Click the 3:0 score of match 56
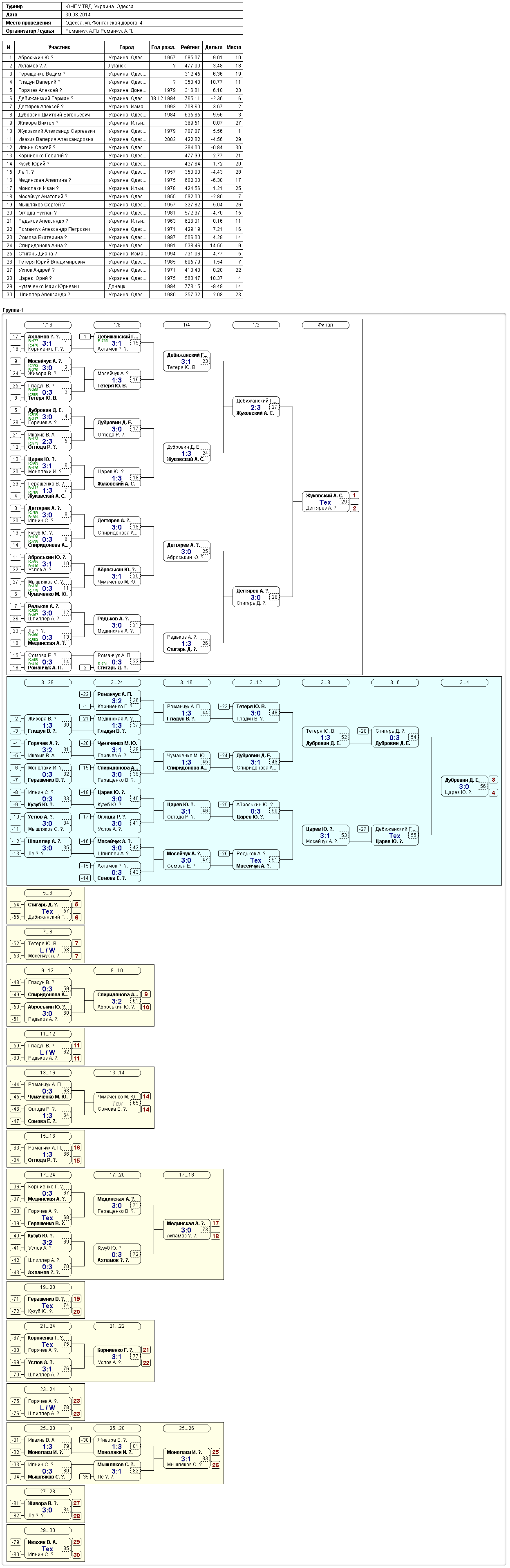This screenshot has height=1568, width=510. pyautogui.click(x=464, y=786)
